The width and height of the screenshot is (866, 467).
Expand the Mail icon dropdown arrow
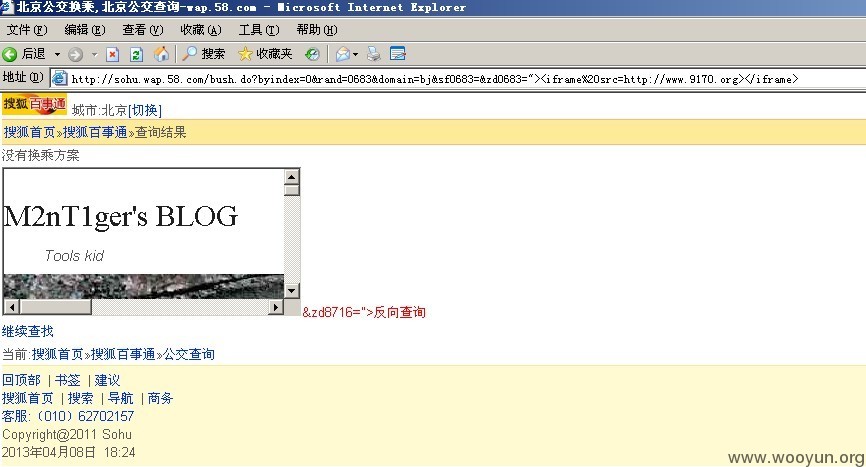(355, 54)
